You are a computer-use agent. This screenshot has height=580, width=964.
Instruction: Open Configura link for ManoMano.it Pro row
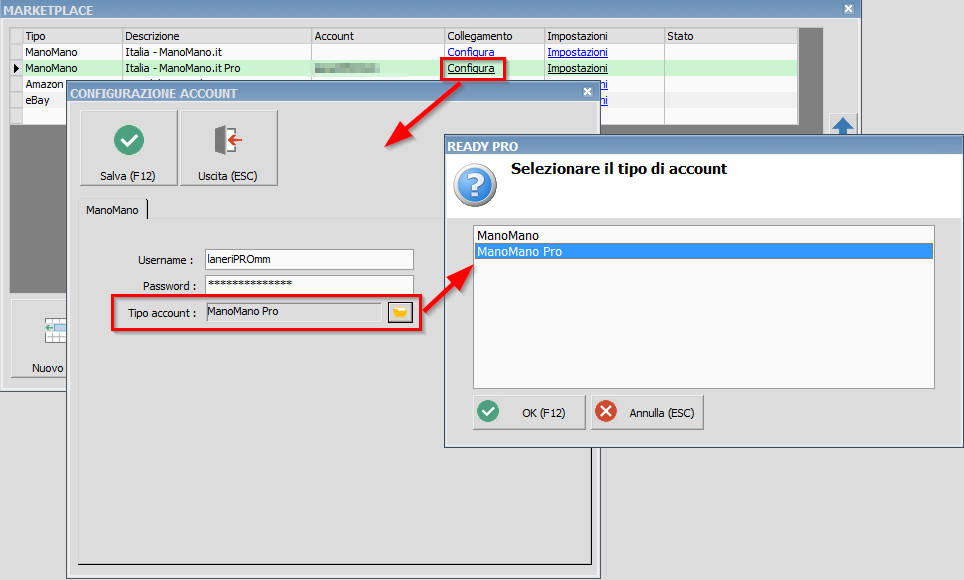[471, 68]
